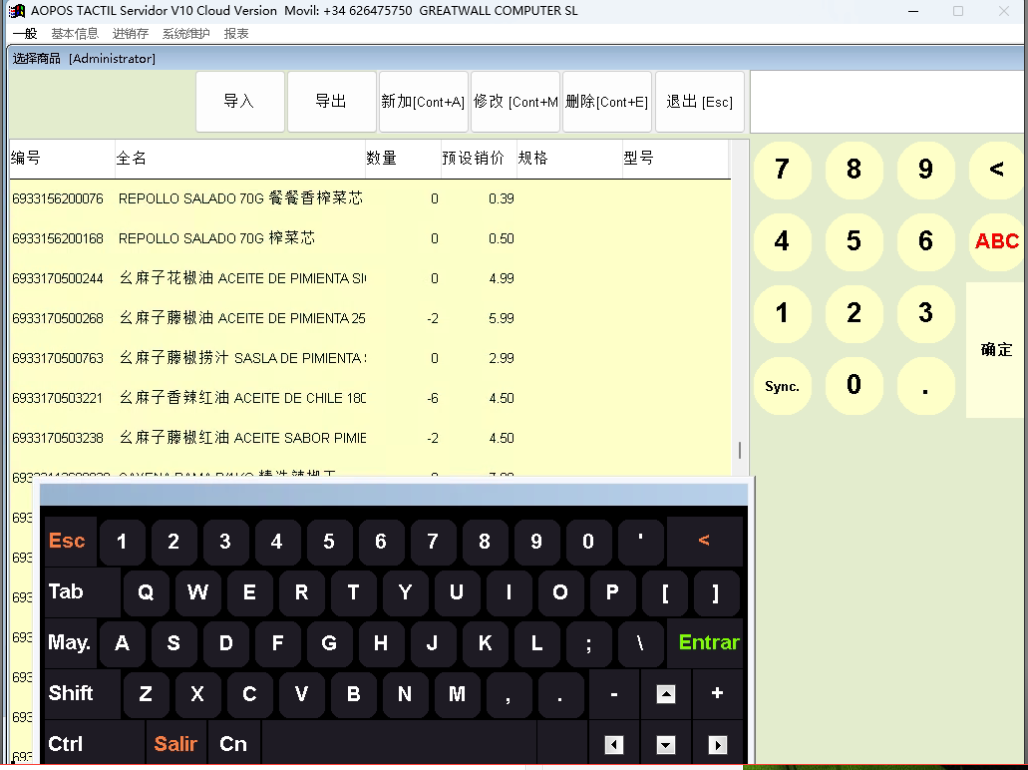This screenshot has width=1028, height=770.
Task: Click numpad backspace '<' button
Action: point(996,169)
